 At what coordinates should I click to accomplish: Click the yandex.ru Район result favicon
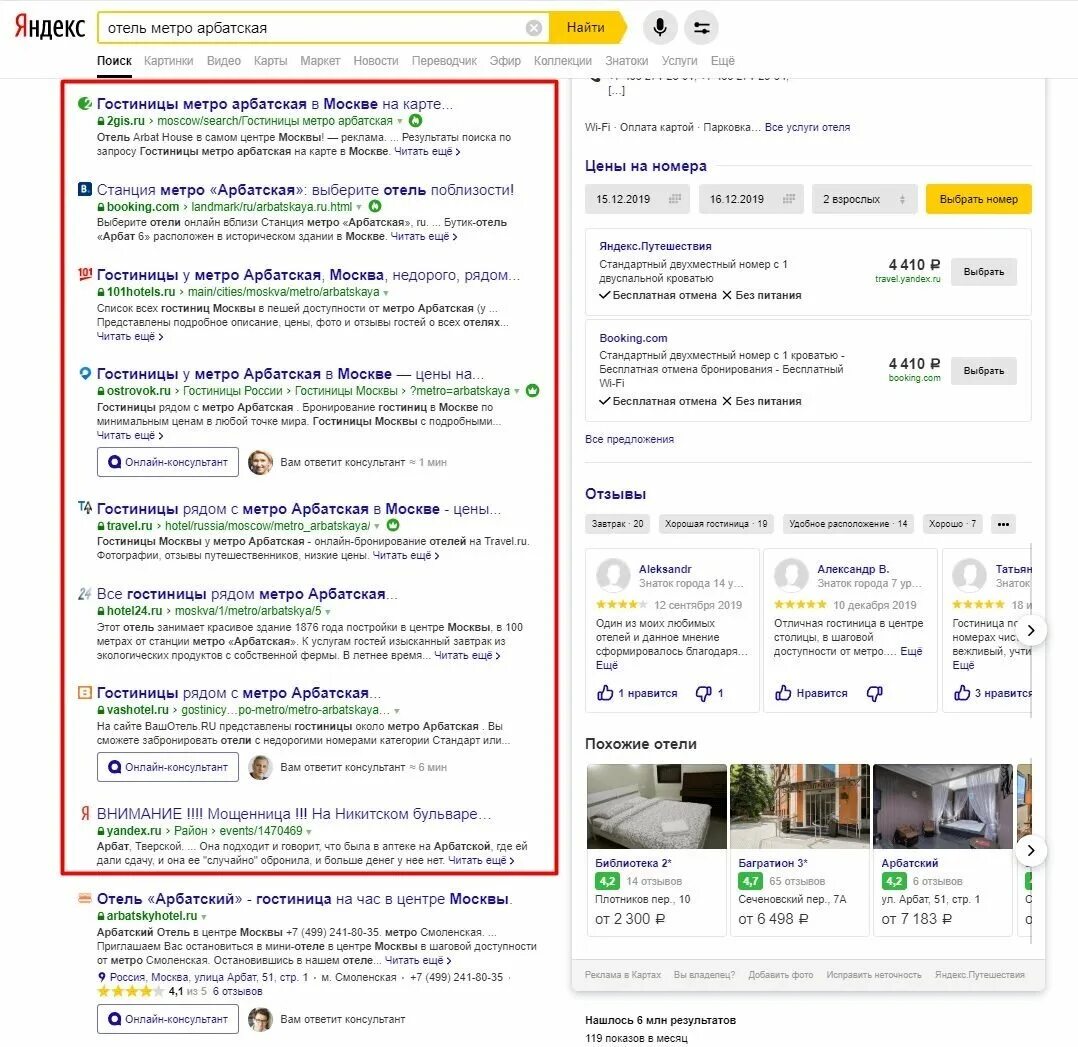(85, 813)
